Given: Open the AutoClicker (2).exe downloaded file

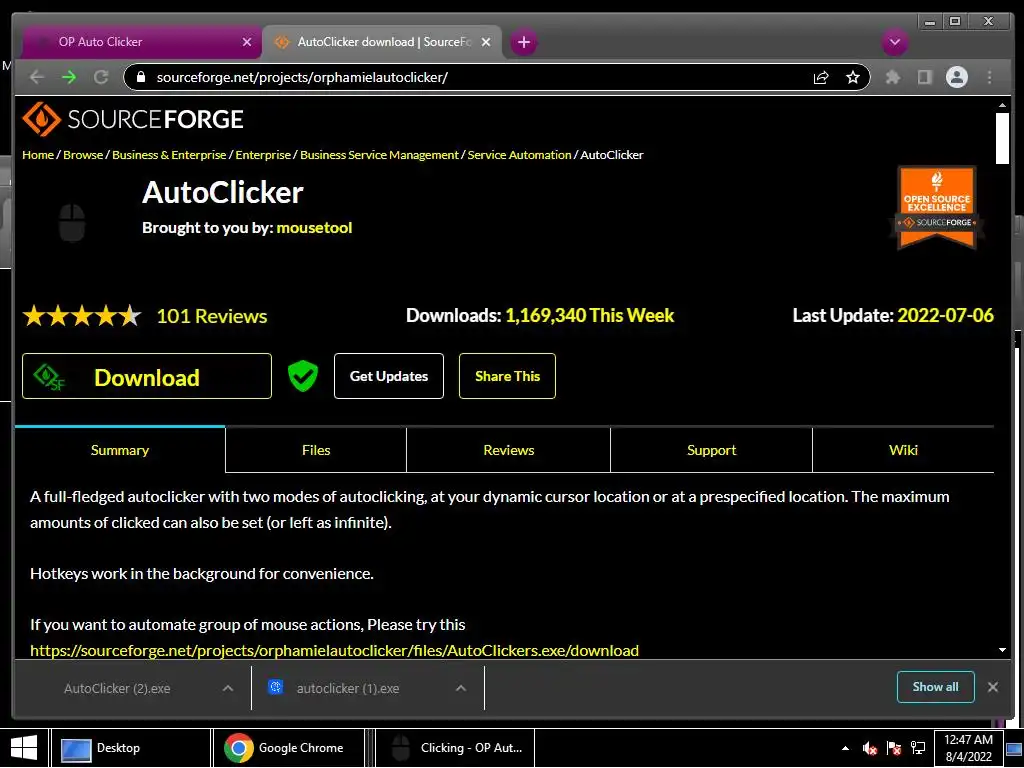Looking at the screenshot, I should 117,688.
